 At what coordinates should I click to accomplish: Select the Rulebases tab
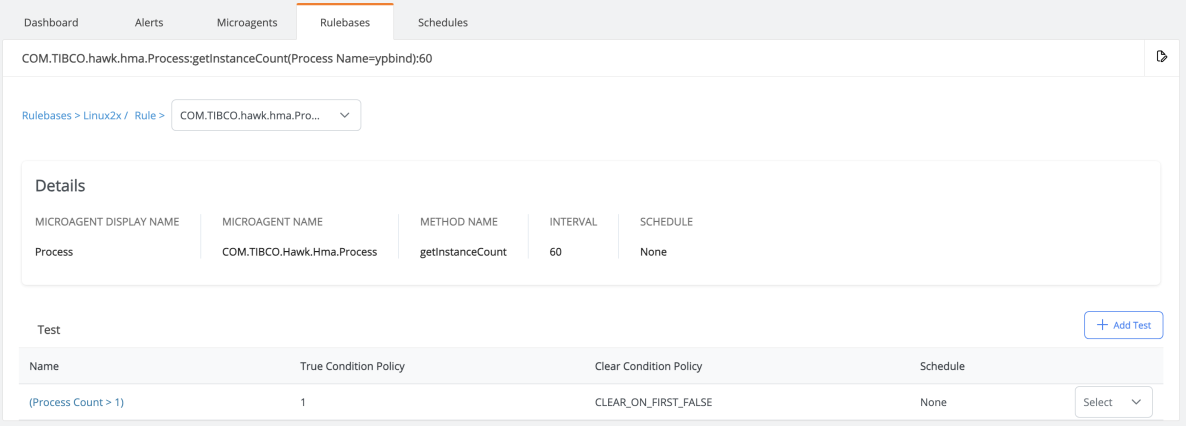coord(345,22)
